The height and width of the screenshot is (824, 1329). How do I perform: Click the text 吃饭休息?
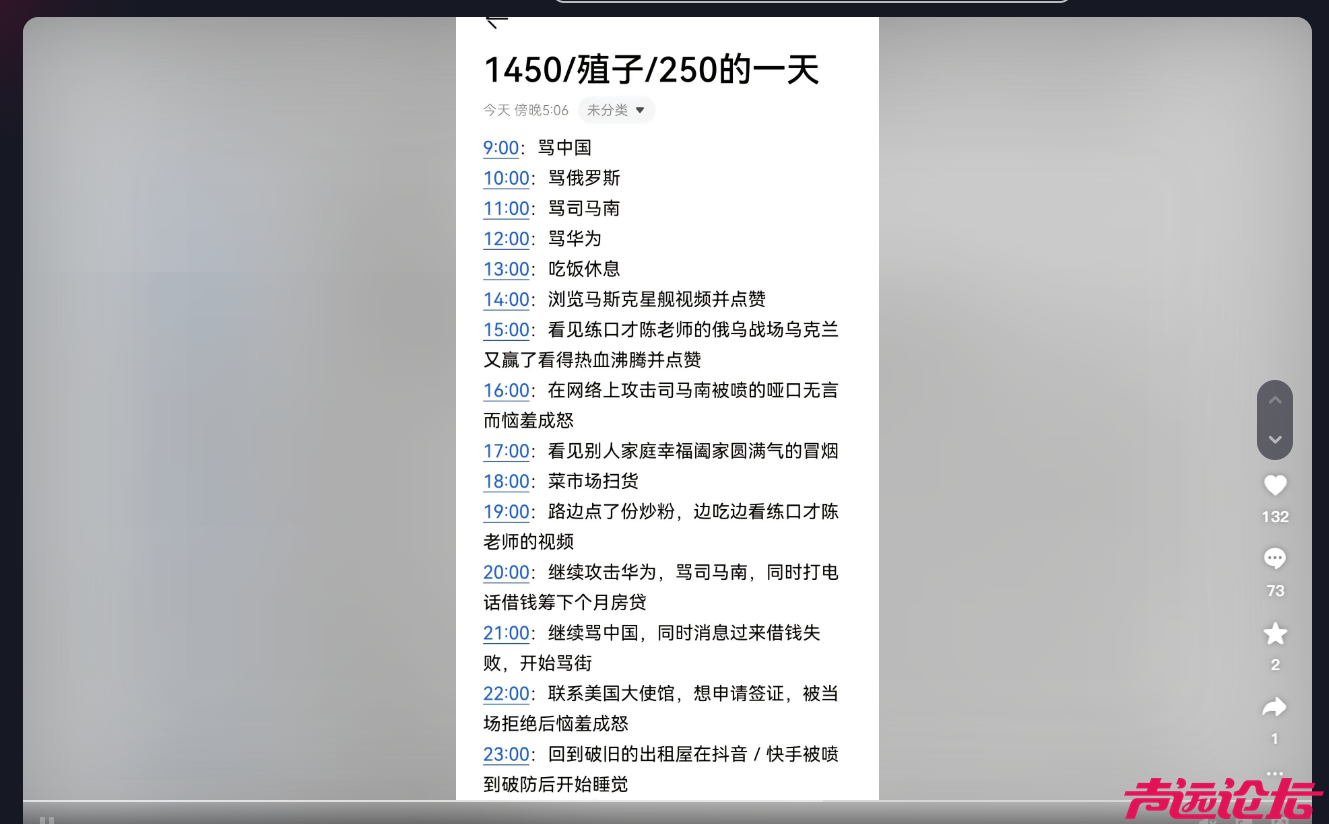click(584, 269)
